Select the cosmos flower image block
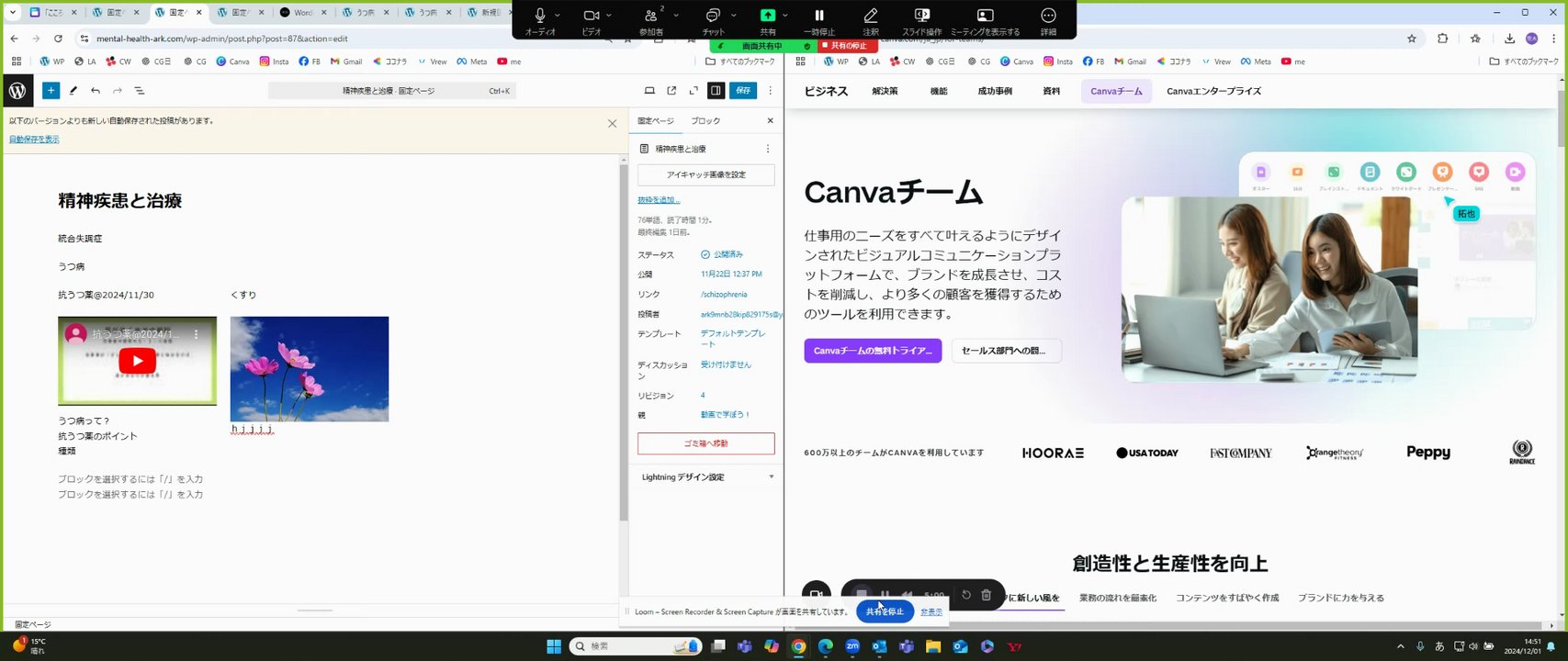 coord(310,369)
